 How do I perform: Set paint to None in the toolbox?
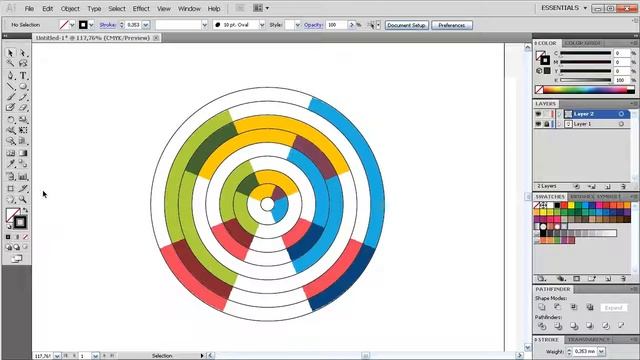(x=25, y=237)
